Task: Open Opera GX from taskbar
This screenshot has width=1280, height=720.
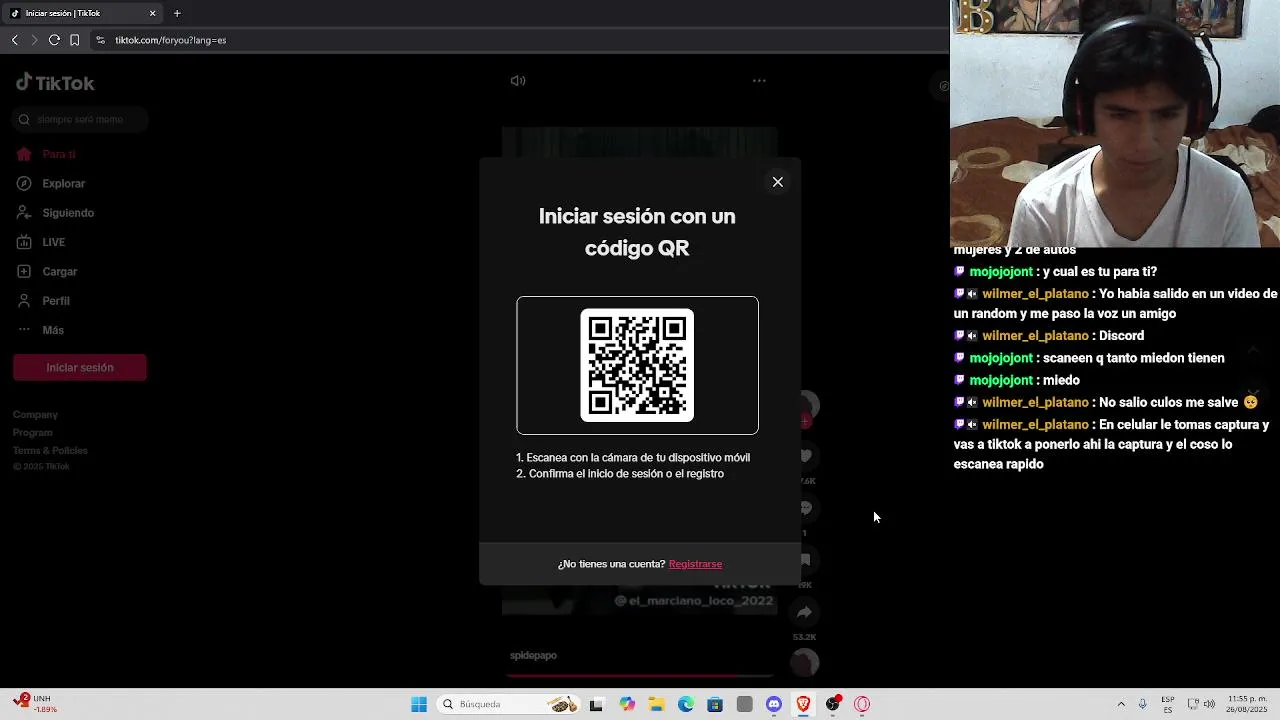Action: click(x=862, y=704)
